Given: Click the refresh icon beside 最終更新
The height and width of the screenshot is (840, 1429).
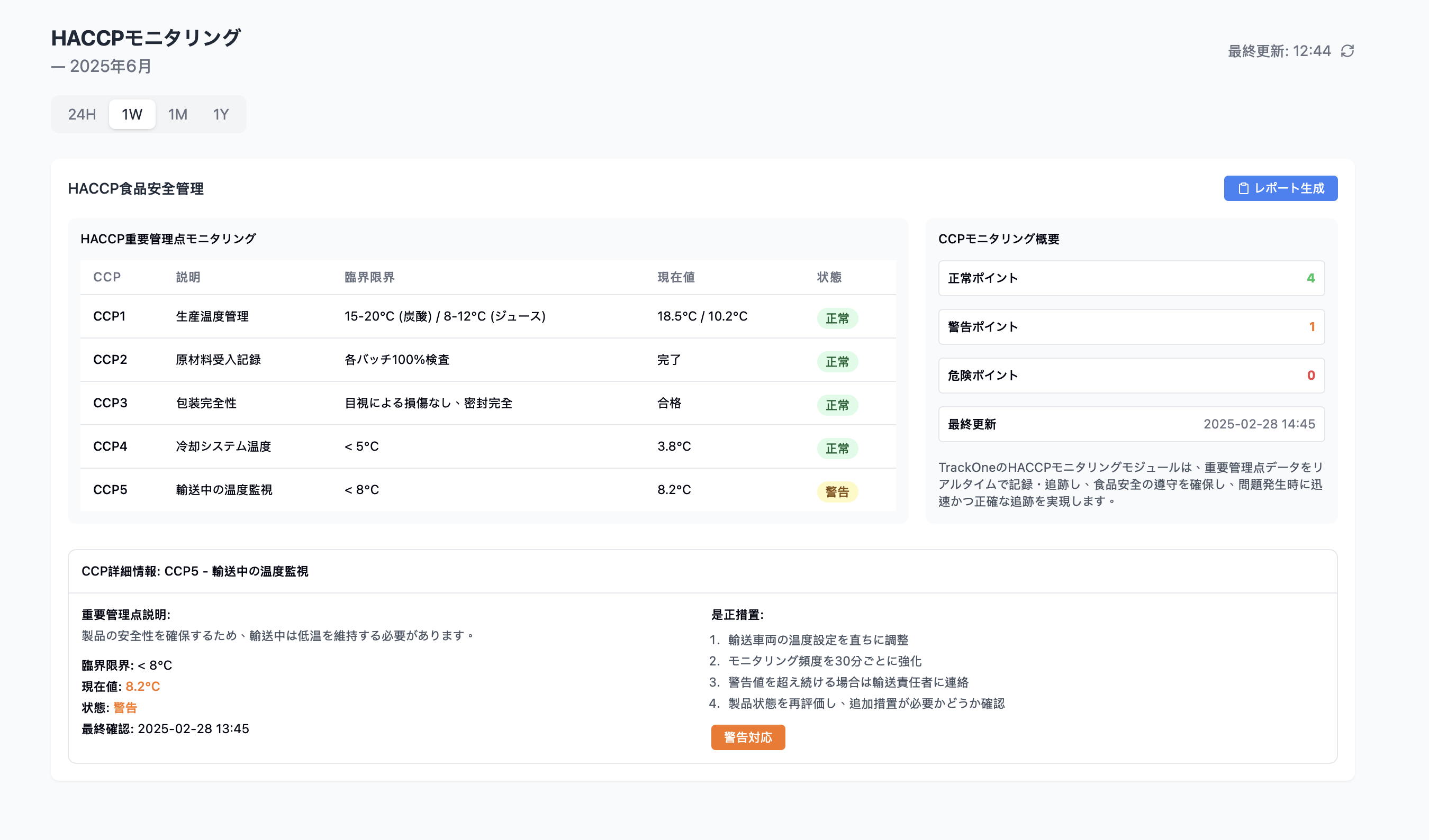Looking at the screenshot, I should (1347, 51).
